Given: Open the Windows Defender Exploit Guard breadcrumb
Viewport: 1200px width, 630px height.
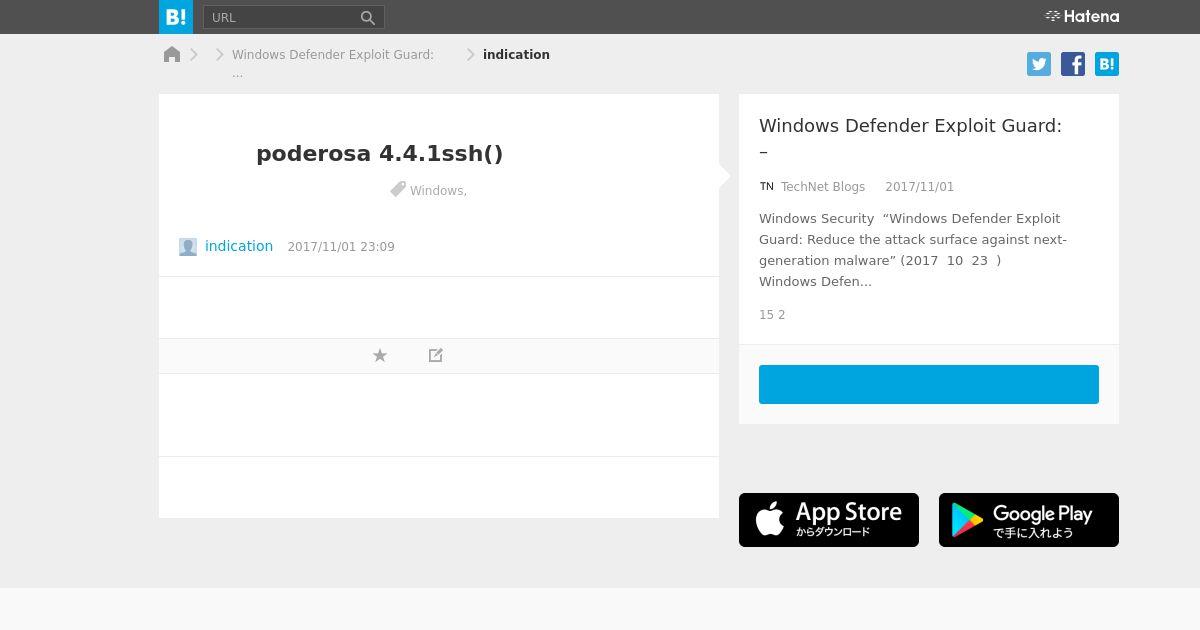Looking at the screenshot, I should pyautogui.click(x=333, y=55).
